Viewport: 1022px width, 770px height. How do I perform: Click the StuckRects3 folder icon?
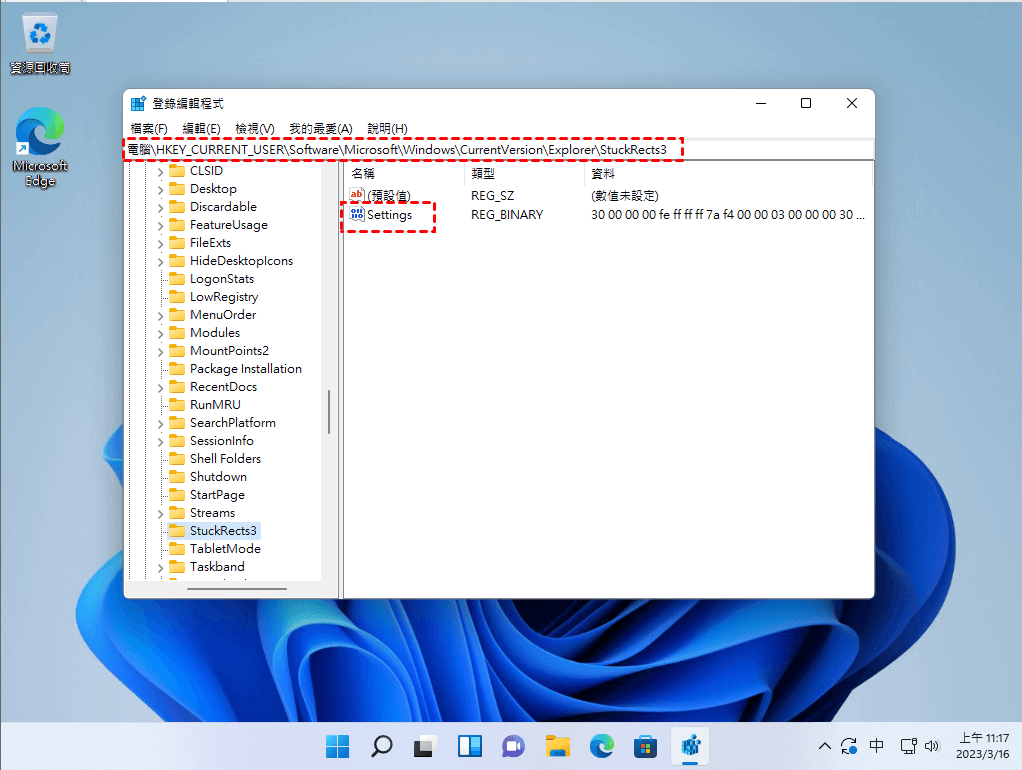tap(177, 531)
